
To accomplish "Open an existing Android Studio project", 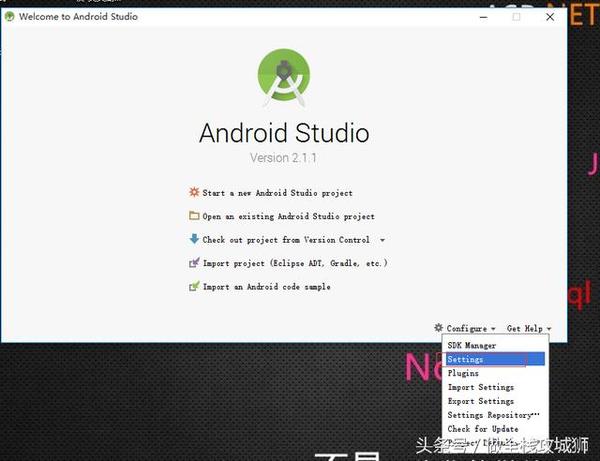I will [x=289, y=216].
